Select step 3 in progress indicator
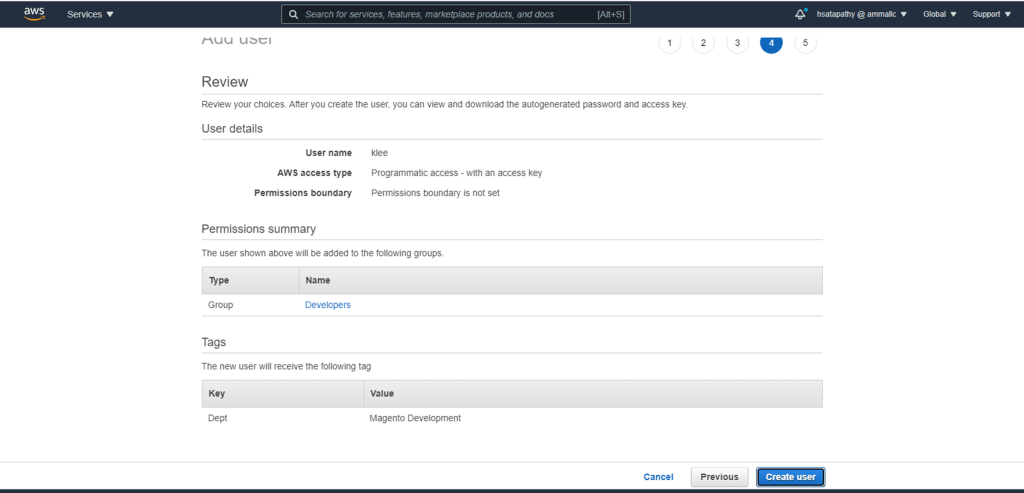Image resolution: width=1024 pixels, height=493 pixels. click(737, 43)
